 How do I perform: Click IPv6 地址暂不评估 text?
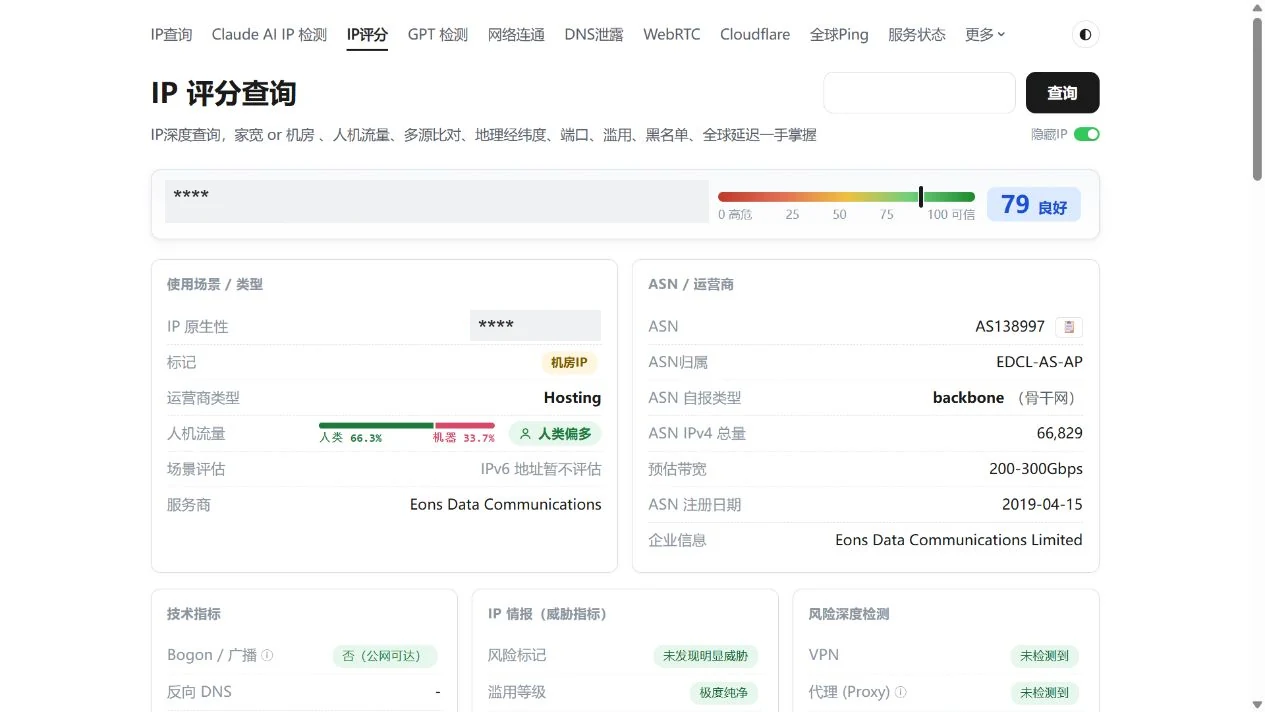(541, 469)
